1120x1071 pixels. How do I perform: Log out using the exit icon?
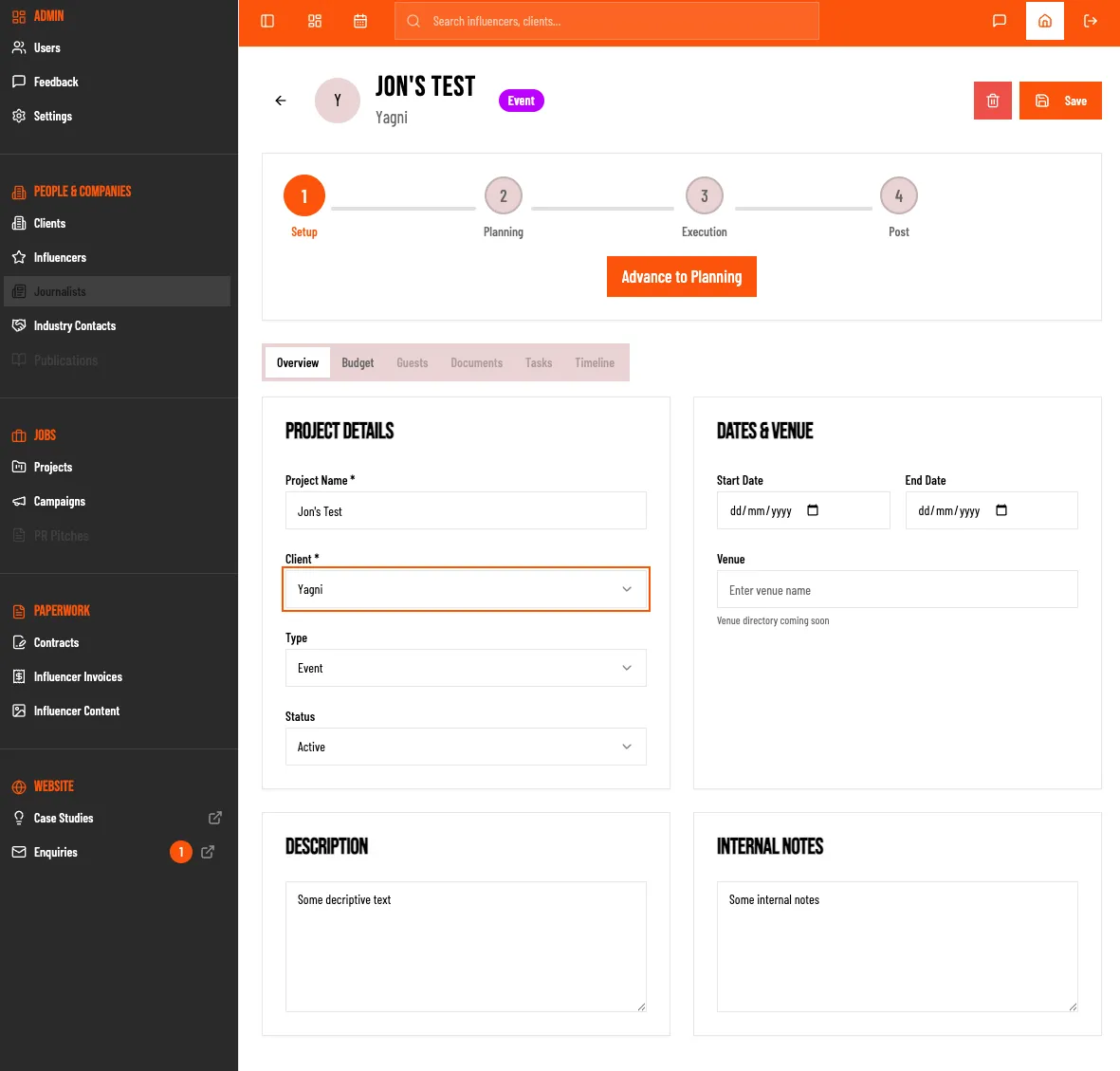[1090, 20]
